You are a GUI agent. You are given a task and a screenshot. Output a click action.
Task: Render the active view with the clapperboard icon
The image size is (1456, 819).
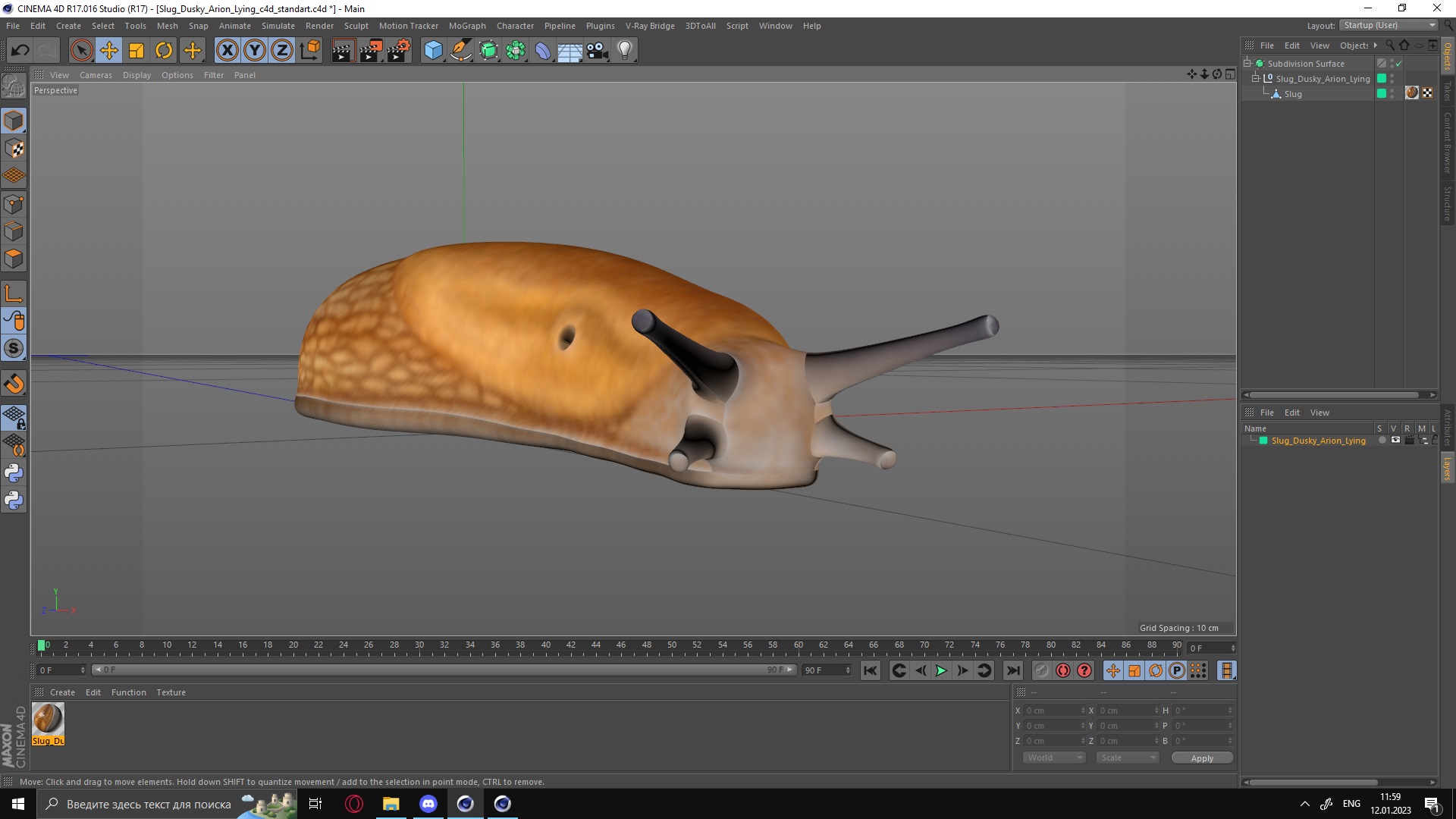click(343, 50)
